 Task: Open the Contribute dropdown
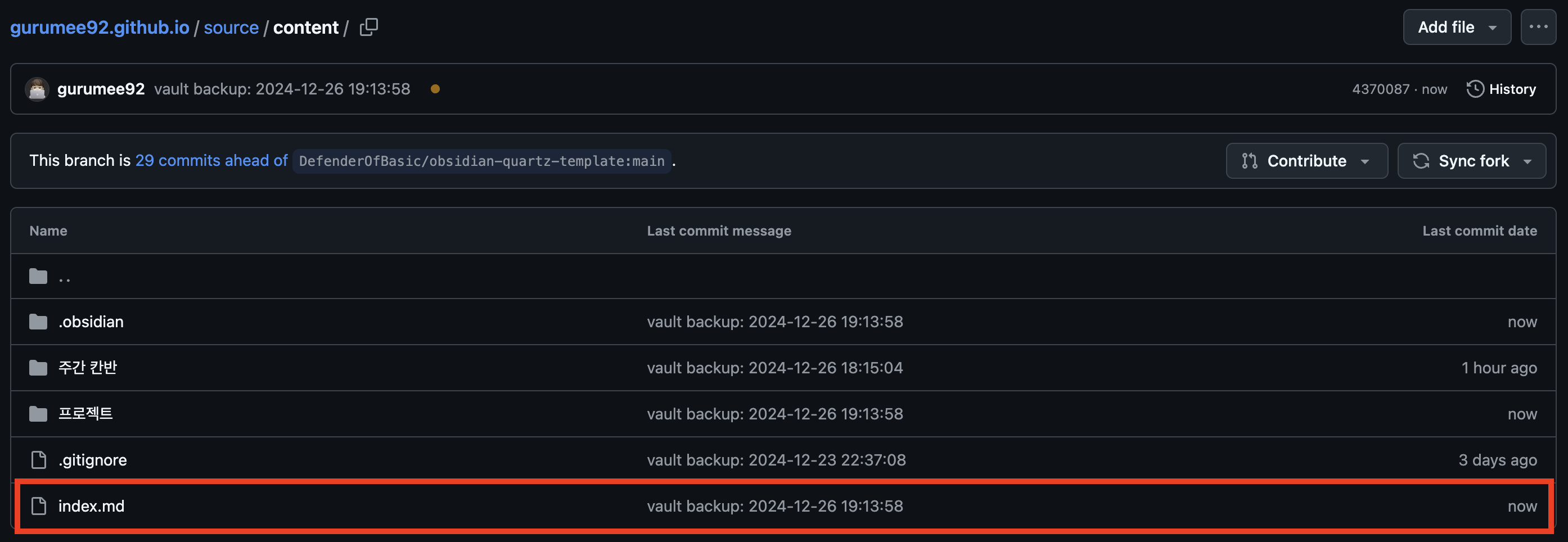1306,161
